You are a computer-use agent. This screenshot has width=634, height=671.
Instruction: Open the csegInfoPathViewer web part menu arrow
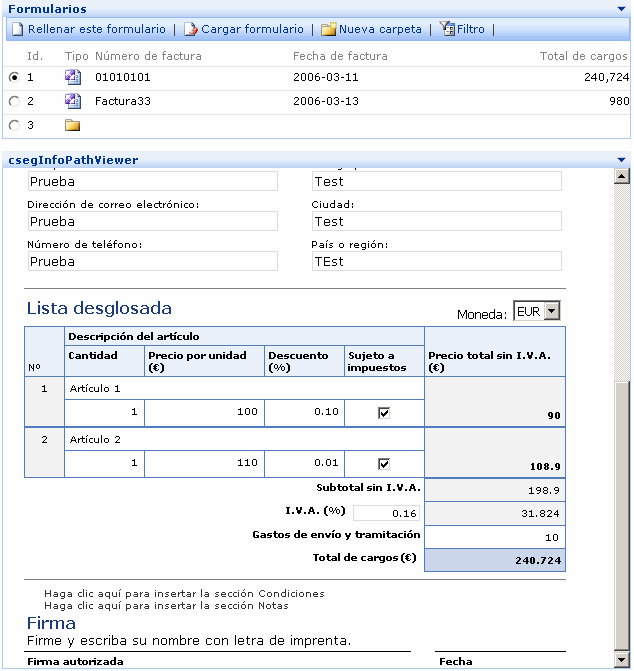(x=622, y=160)
